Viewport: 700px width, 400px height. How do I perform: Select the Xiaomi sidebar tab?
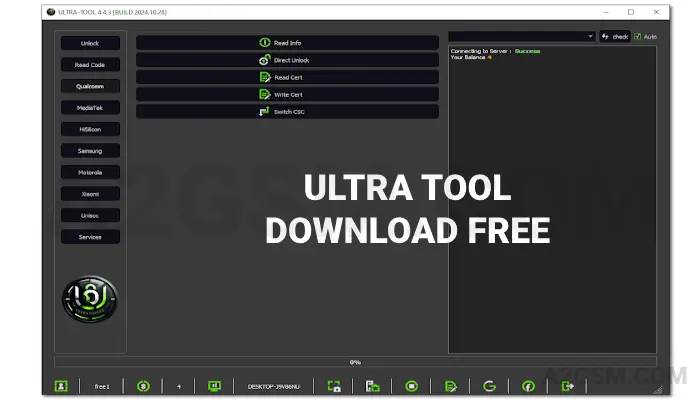tap(90, 194)
